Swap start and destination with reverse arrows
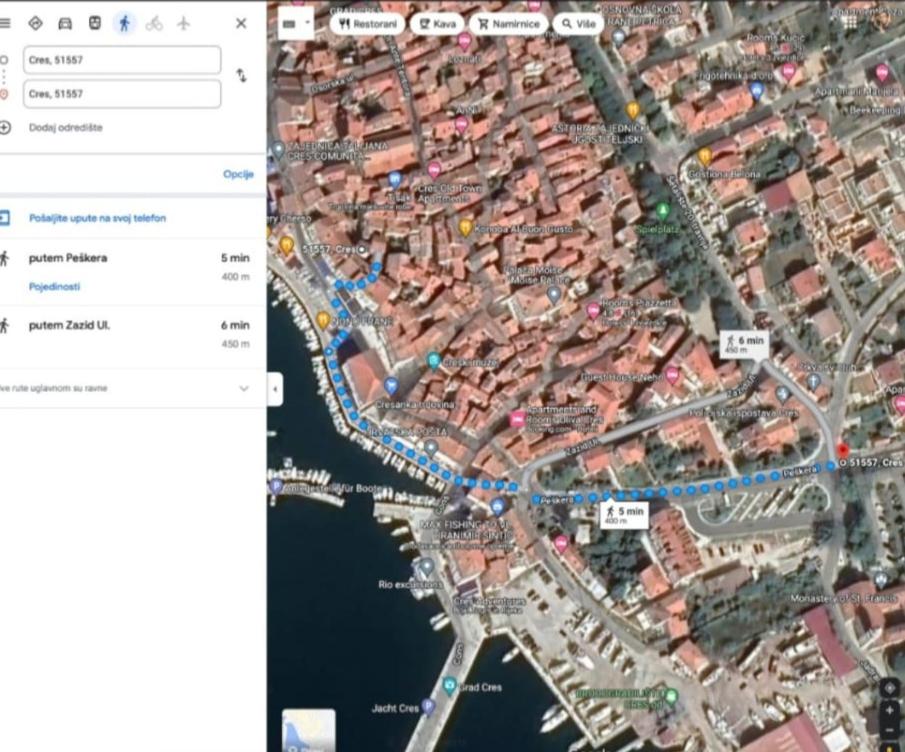905x752 pixels. point(241,76)
